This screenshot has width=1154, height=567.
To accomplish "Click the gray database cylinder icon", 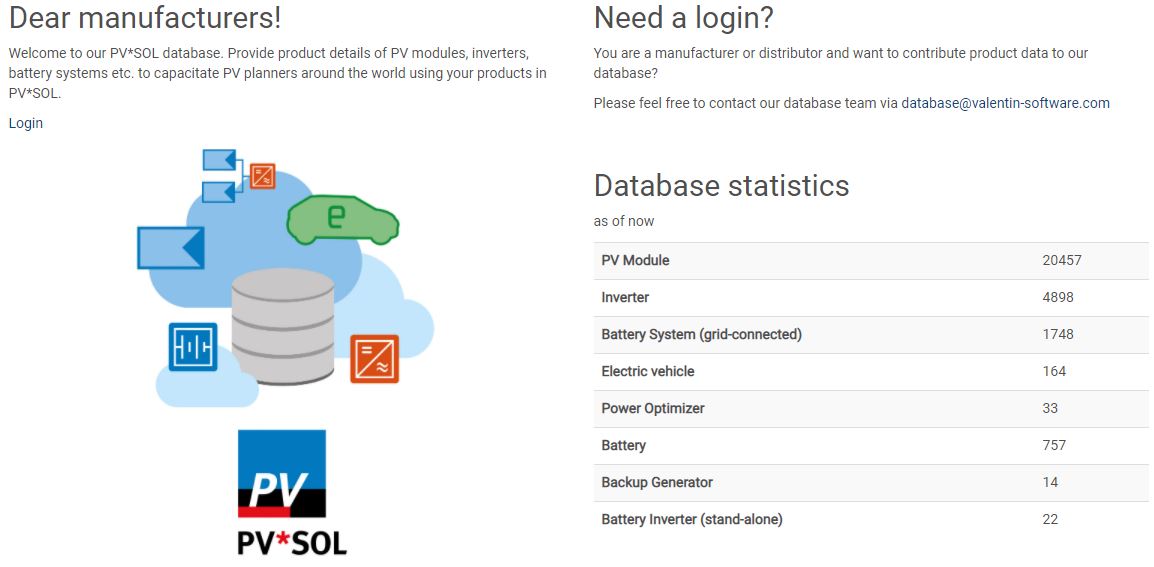I will (282, 324).
